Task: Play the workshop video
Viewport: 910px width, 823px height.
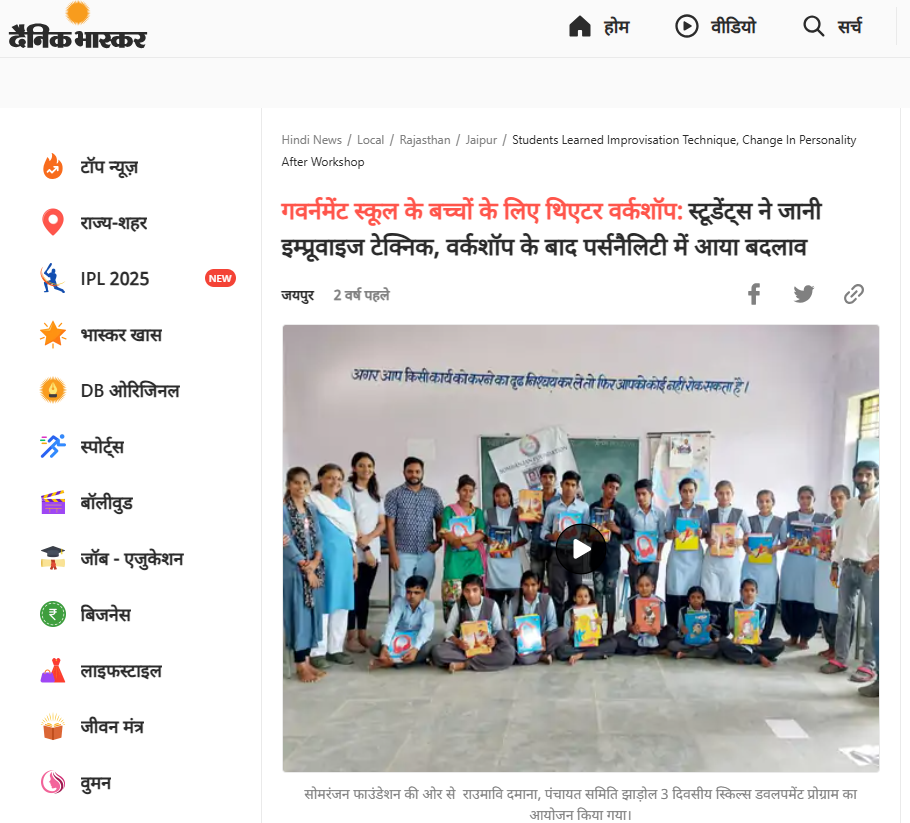Action: (581, 548)
